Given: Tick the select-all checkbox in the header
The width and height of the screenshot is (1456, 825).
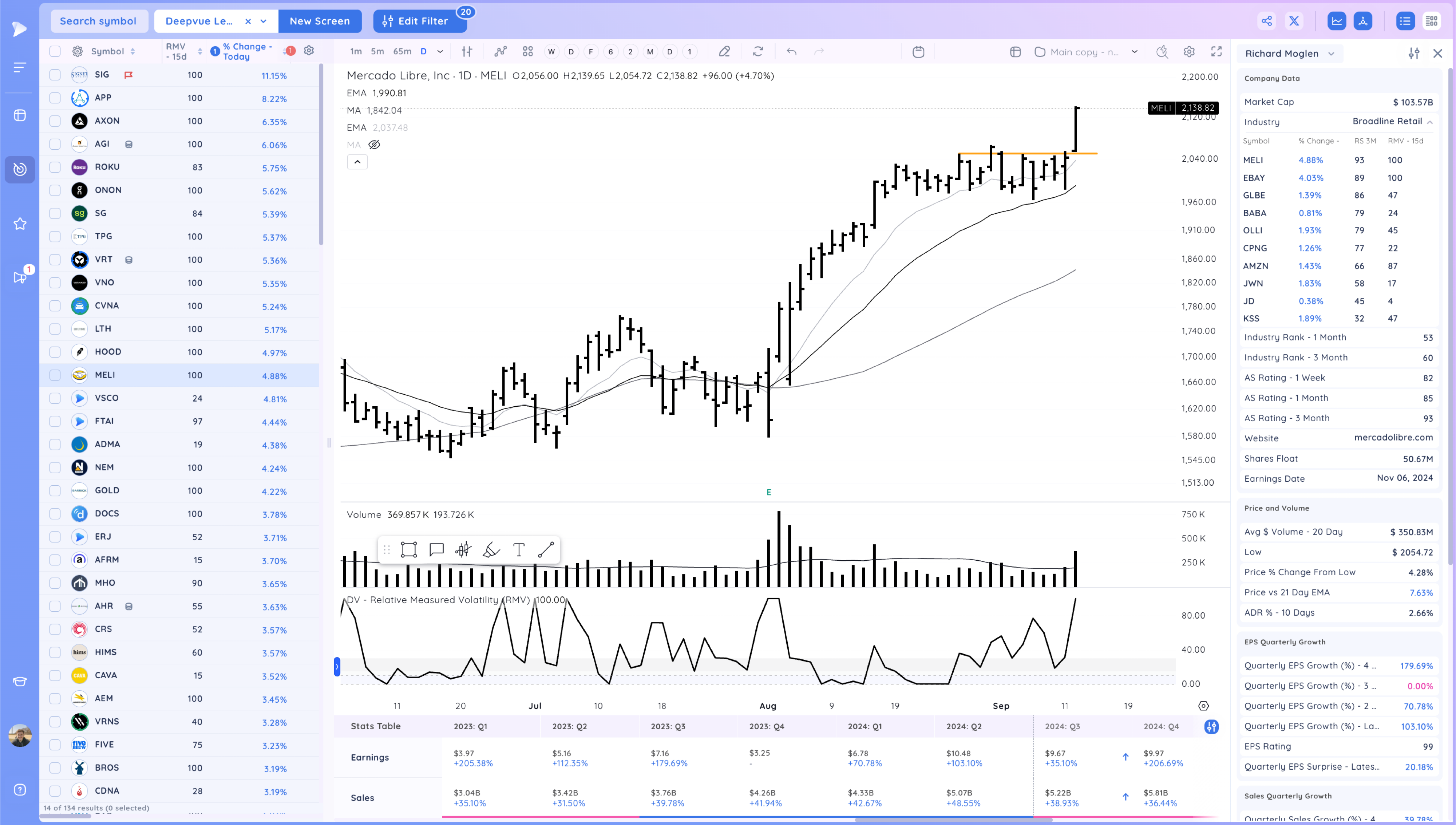Looking at the screenshot, I should pyautogui.click(x=55, y=52).
